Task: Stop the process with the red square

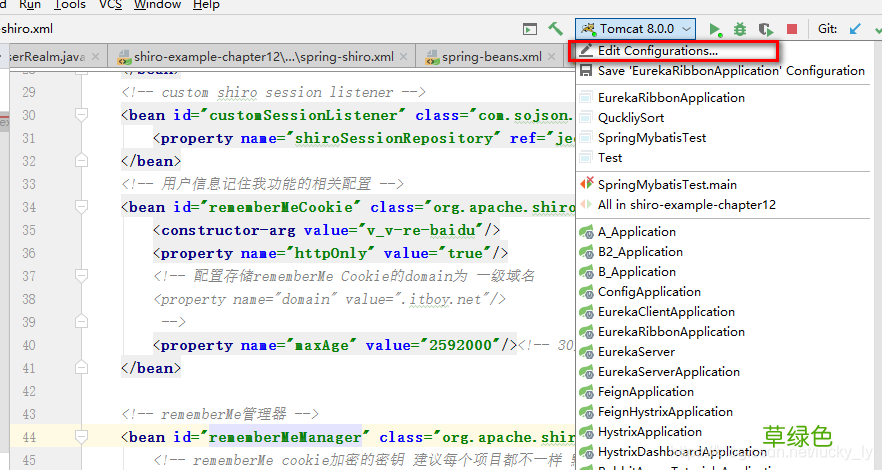Action: (792, 29)
